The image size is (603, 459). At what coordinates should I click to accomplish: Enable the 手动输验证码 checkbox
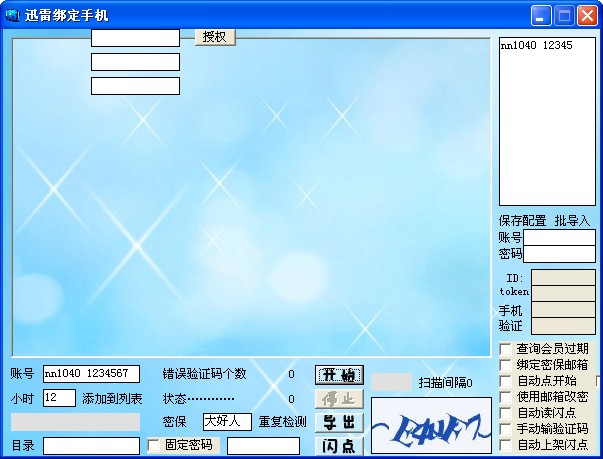click(505, 429)
